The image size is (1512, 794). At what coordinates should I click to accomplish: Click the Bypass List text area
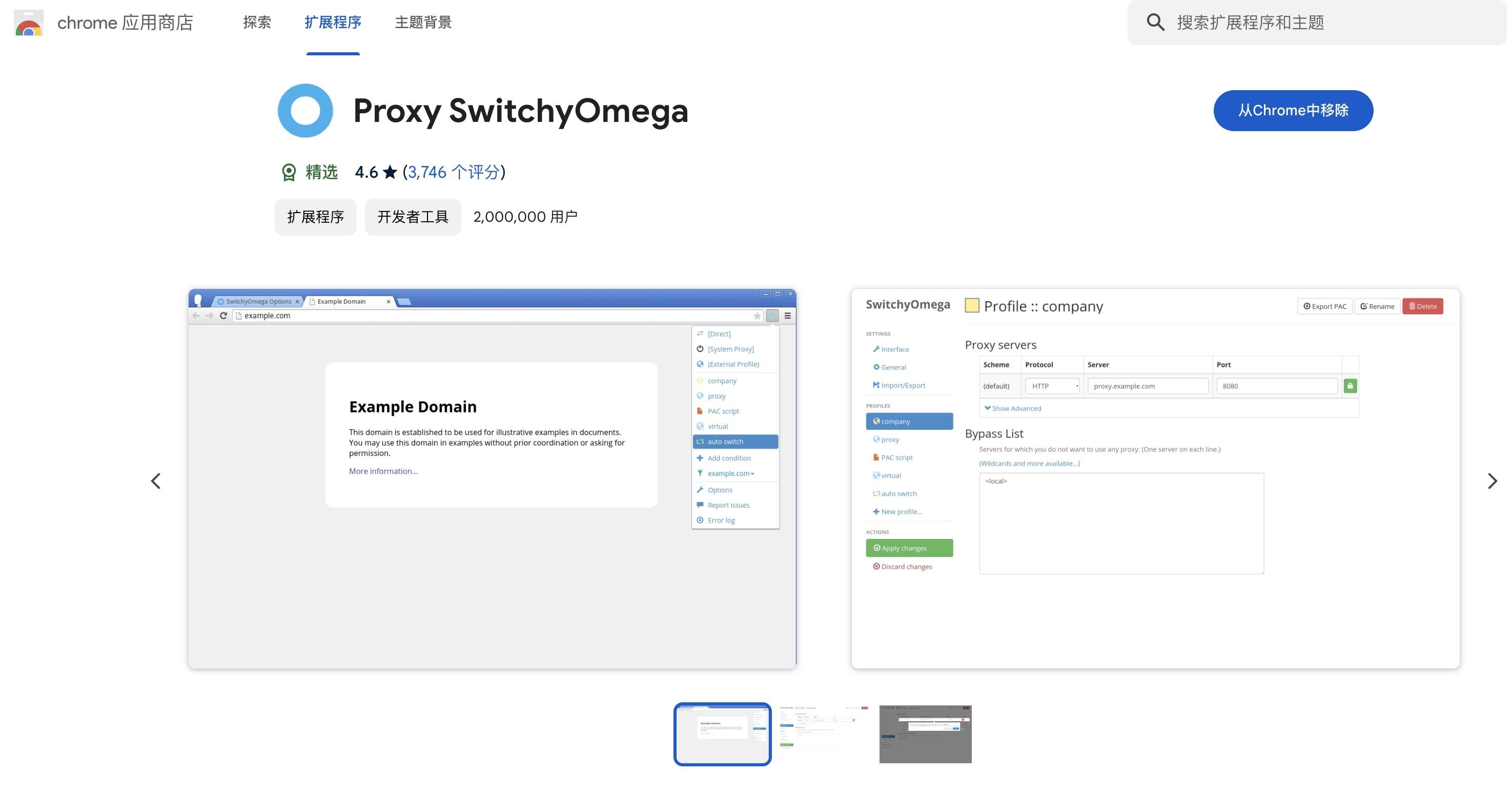pyautogui.click(x=1121, y=524)
